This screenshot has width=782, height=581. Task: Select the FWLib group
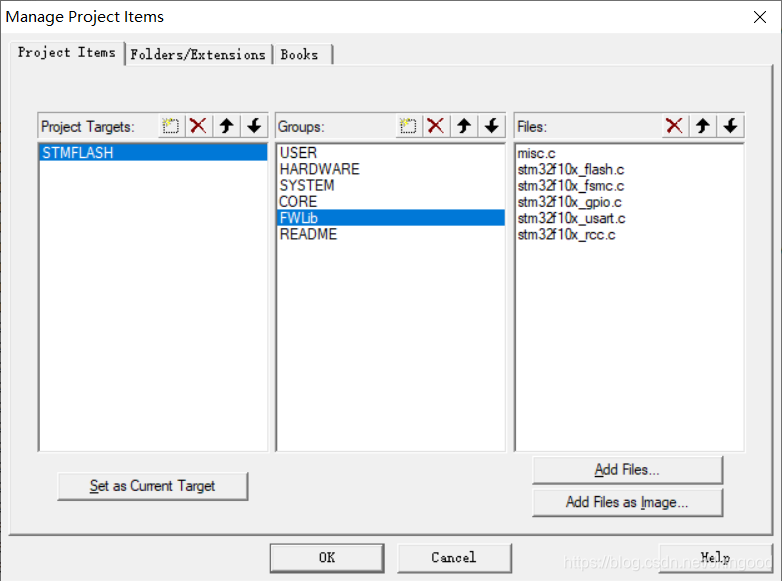[391, 218]
